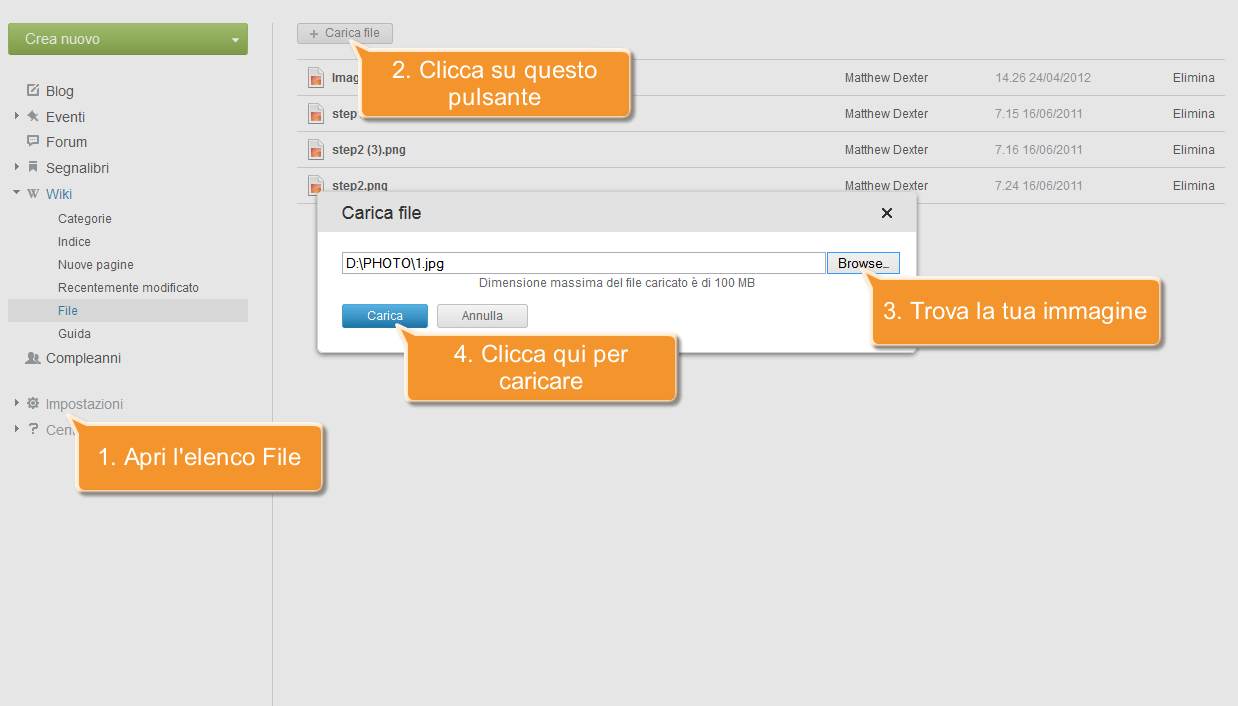1238x706 pixels.
Task: Collapse the Wiki section
Action: (16, 193)
